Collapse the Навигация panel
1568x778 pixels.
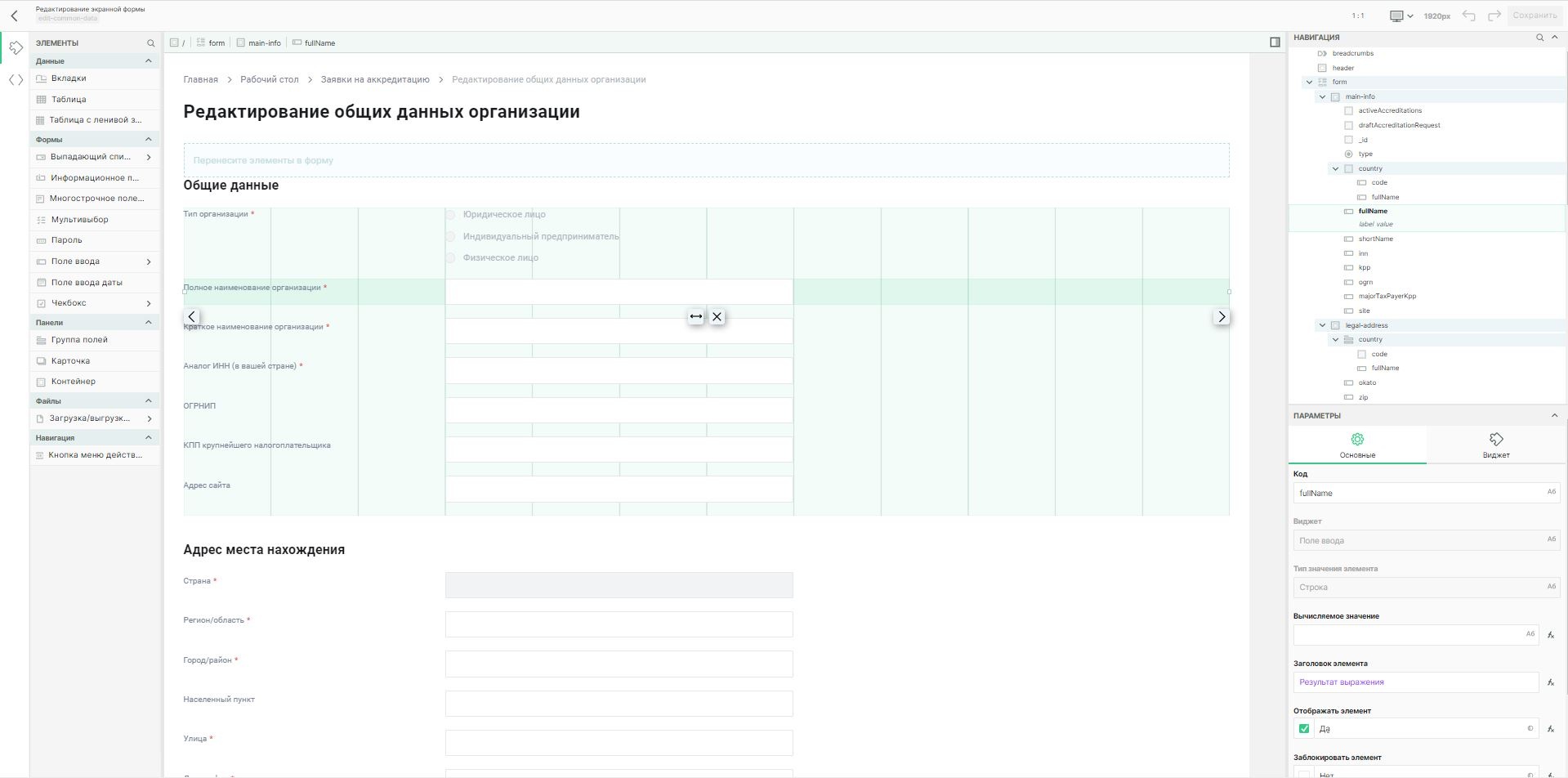coord(1554,38)
